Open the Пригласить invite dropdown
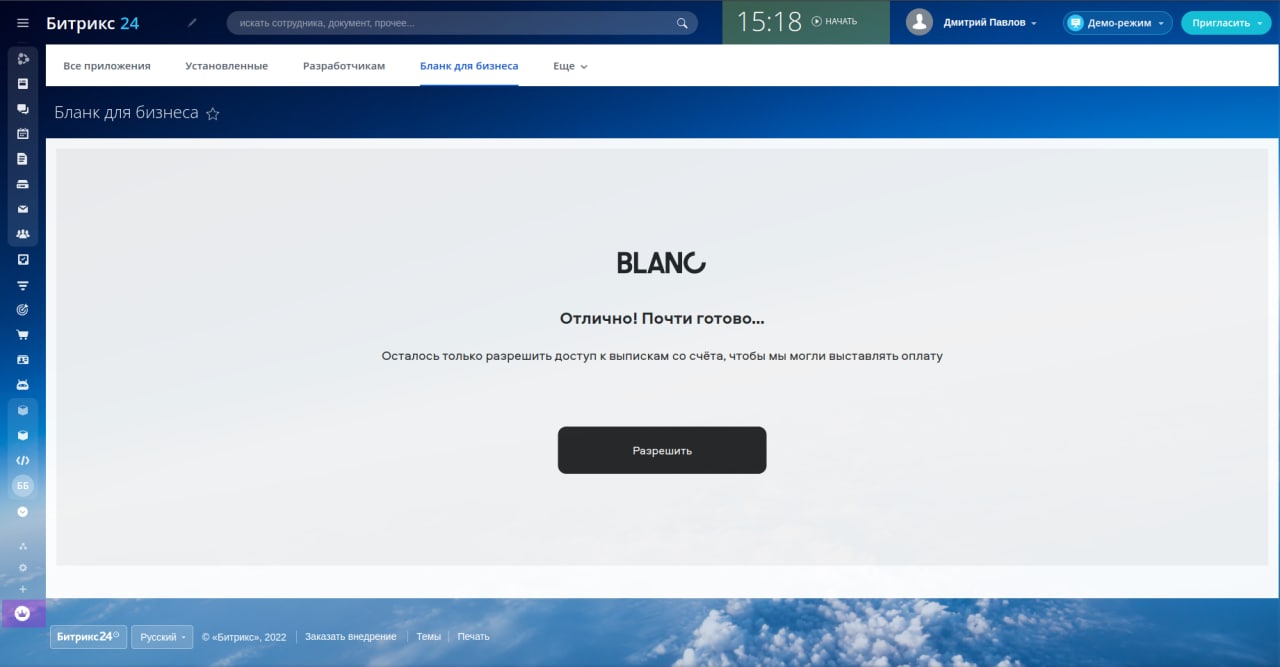 [1227, 23]
